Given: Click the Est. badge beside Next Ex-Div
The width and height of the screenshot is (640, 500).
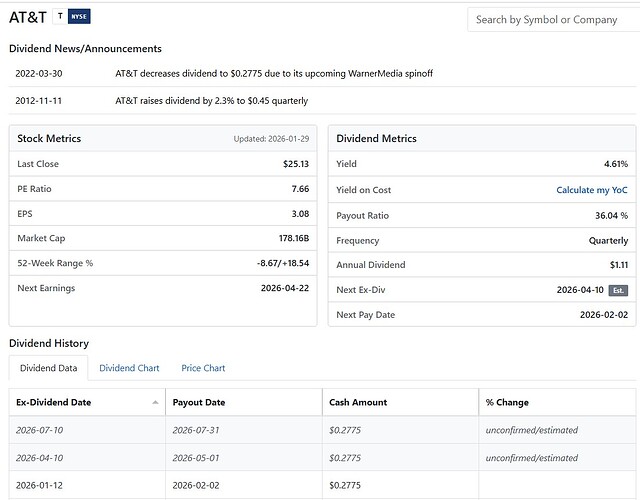Looking at the screenshot, I should coord(619,290).
